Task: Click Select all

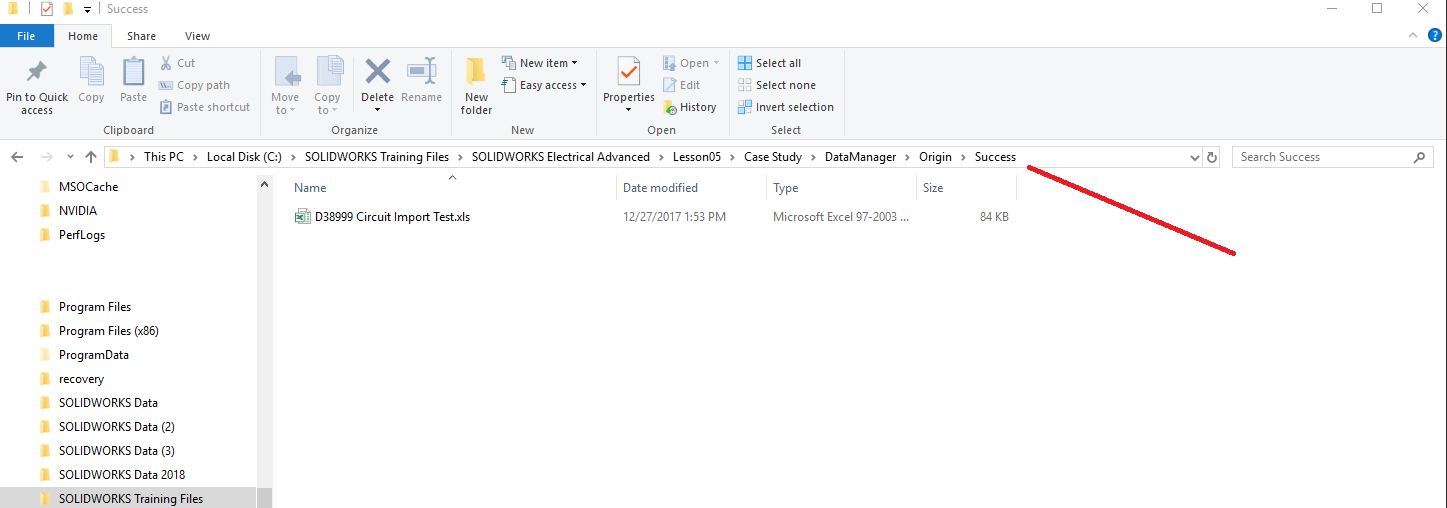Action: coord(769,63)
